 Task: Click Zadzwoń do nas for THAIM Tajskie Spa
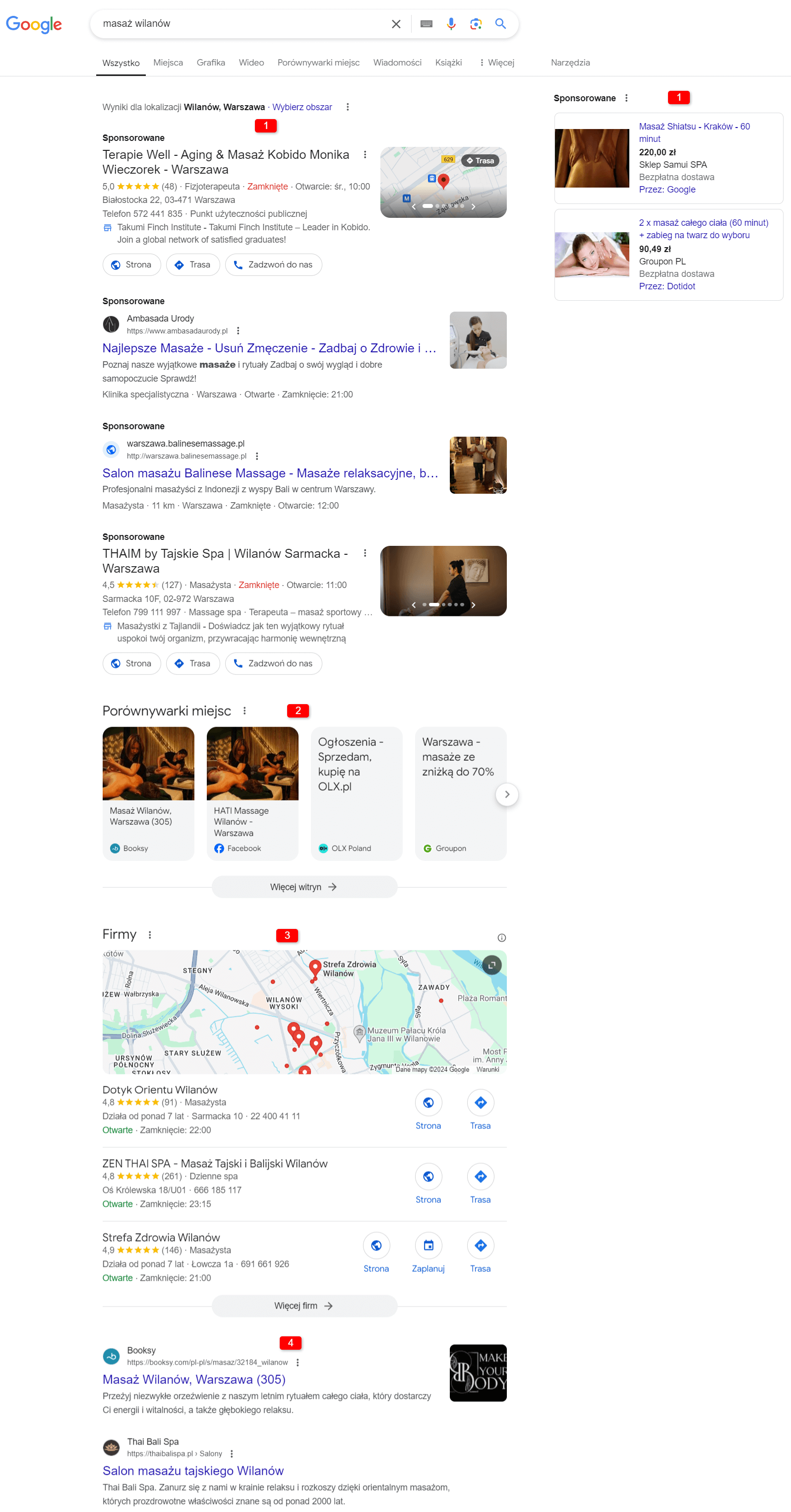pyautogui.click(x=273, y=663)
